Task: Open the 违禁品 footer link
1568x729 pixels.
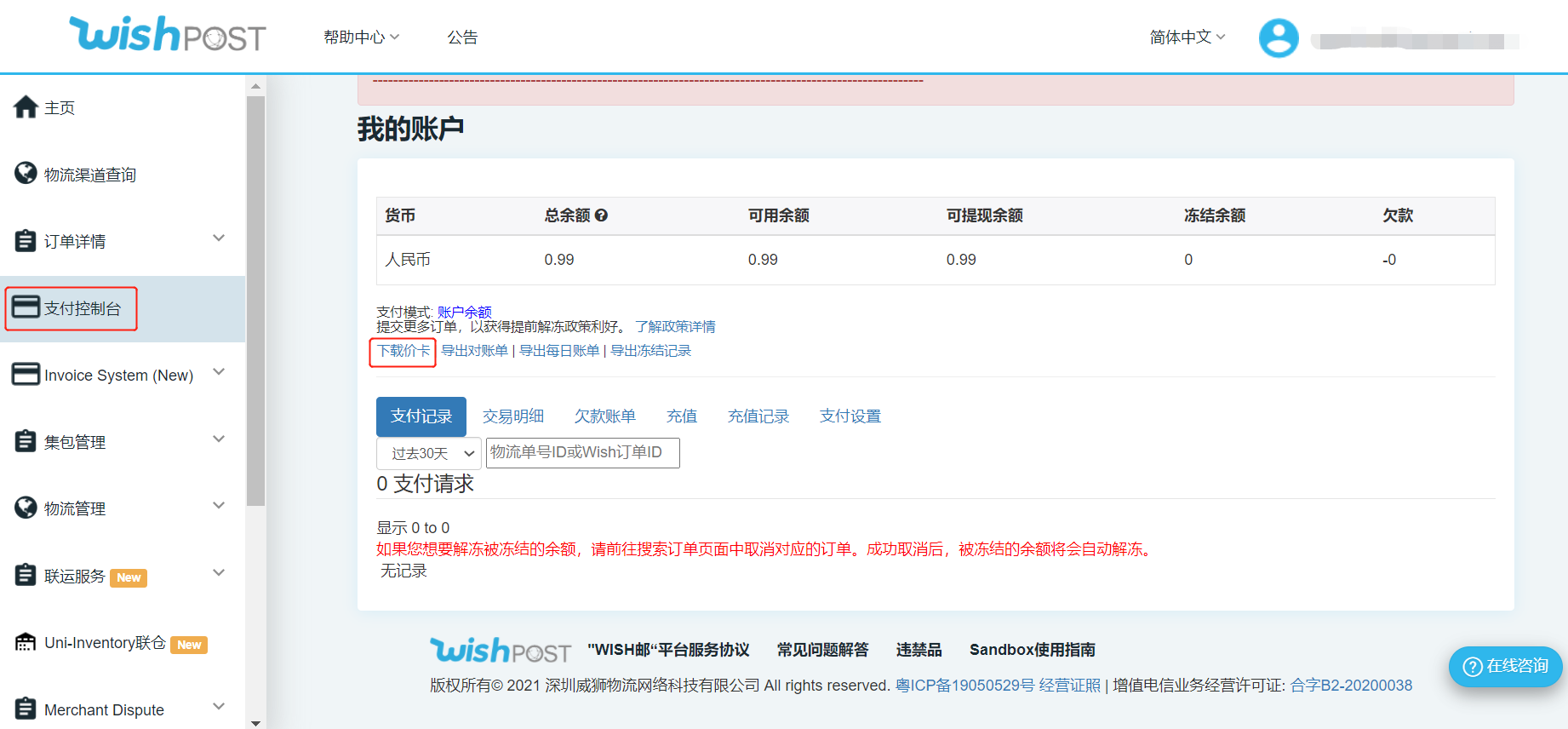Action: [x=918, y=650]
